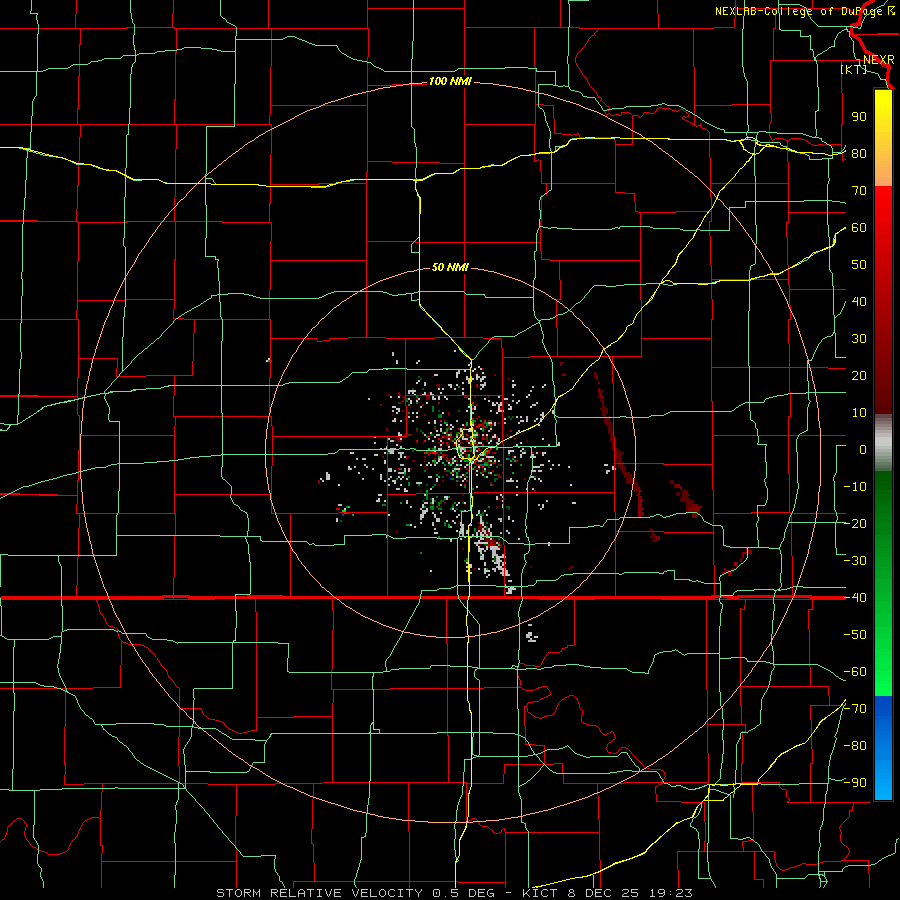This screenshot has width=900, height=900.
Task: Click the 19:23 timestamp text
Action: (670, 893)
